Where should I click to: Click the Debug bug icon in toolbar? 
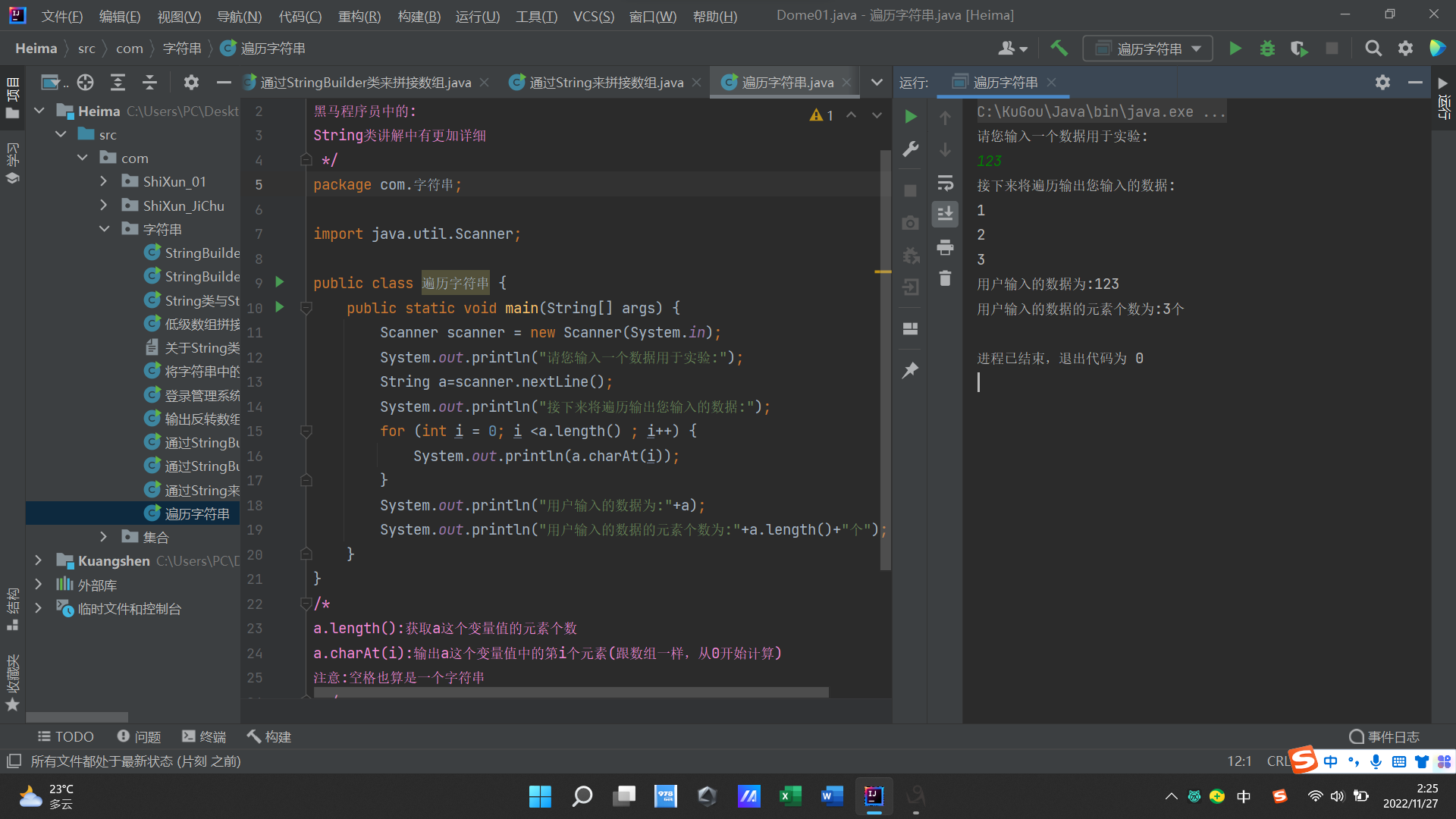pos(1267,49)
